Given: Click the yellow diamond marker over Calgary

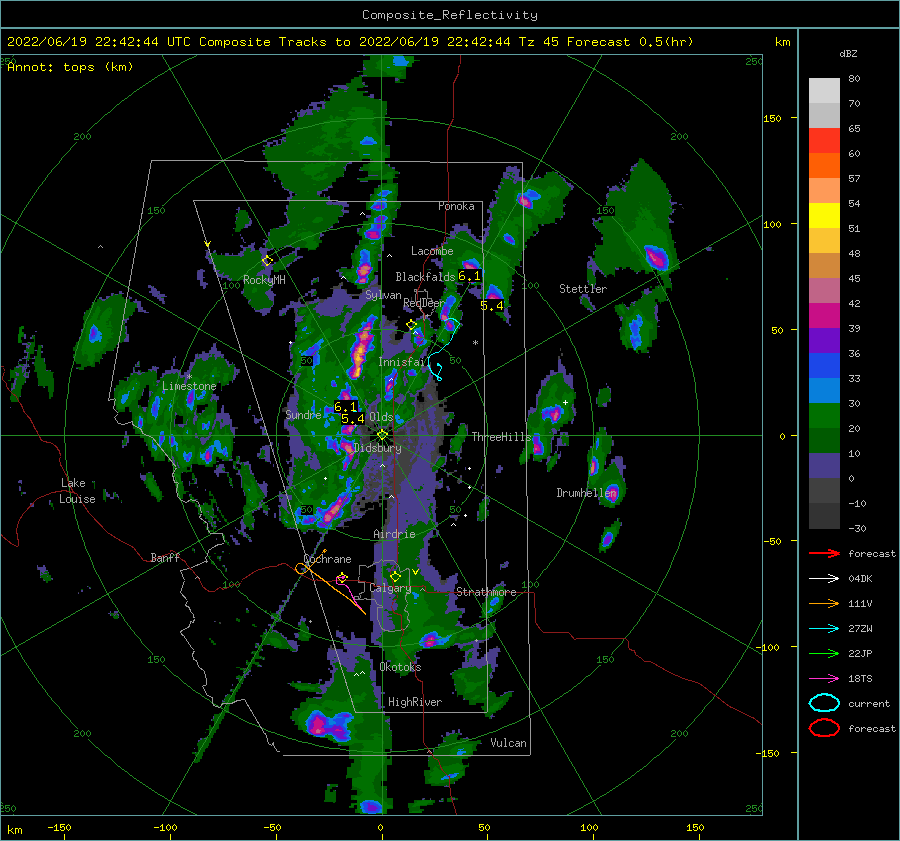Looking at the screenshot, I should (395, 576).
